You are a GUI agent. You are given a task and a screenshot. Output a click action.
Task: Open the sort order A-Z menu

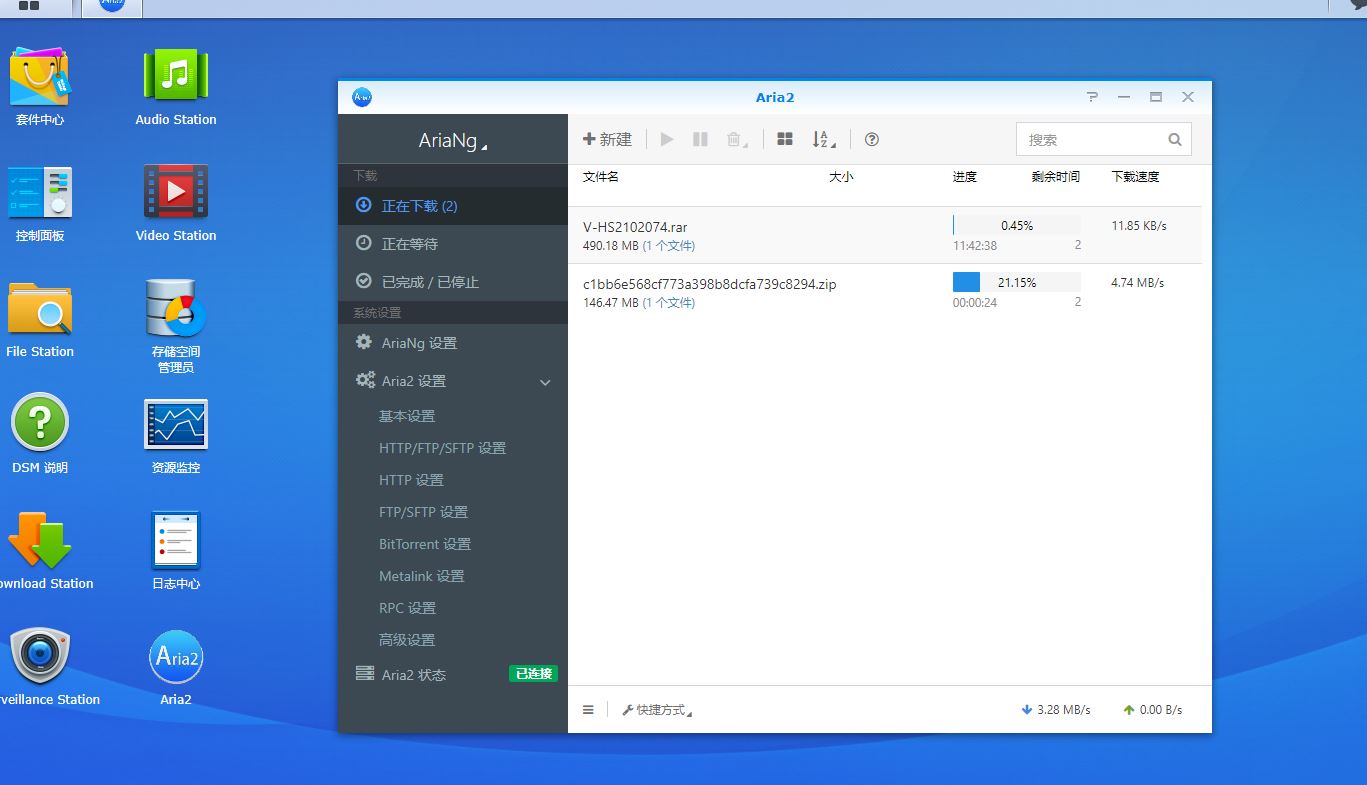824,140
